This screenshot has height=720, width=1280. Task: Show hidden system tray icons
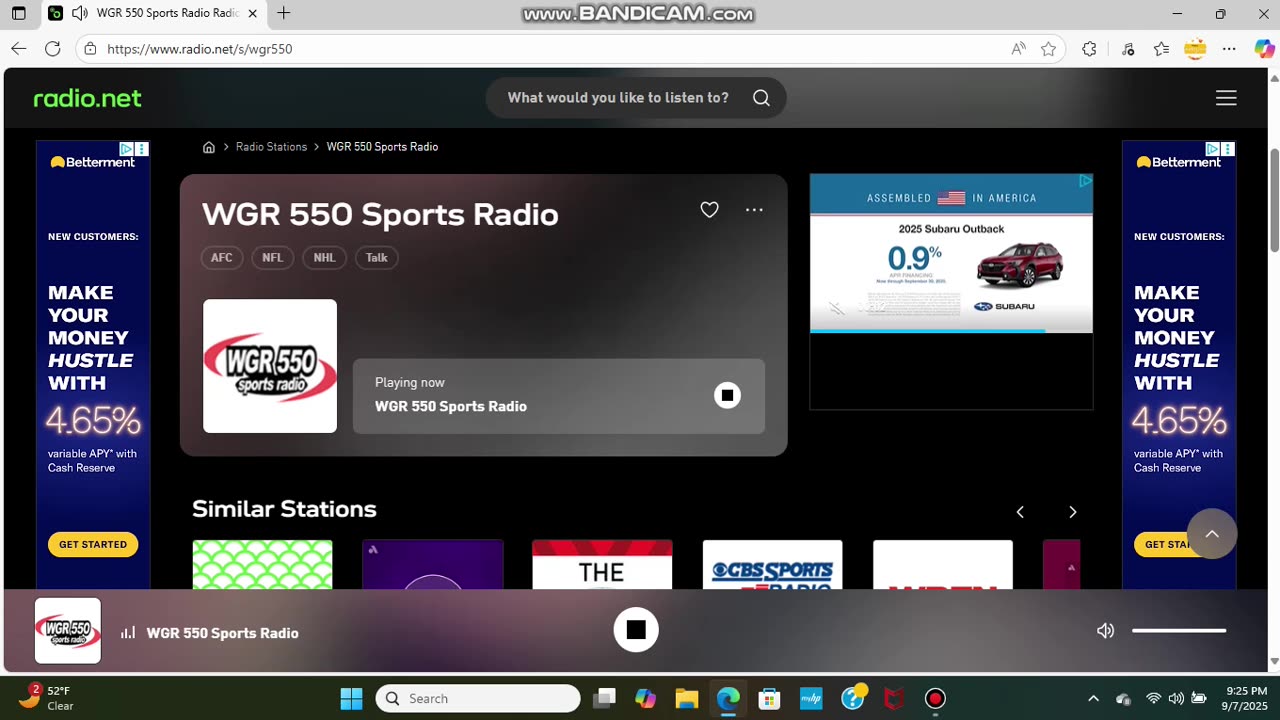pos(1093,698)
